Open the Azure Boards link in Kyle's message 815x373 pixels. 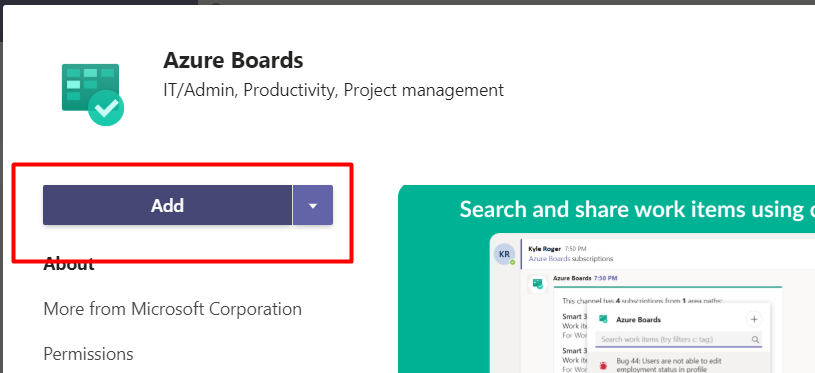[x=549, y=258]
